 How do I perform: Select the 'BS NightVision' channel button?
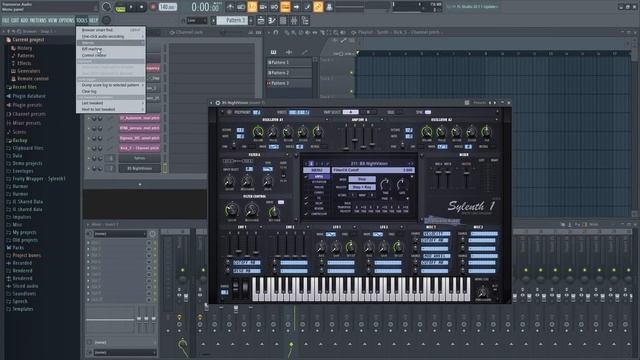tap(139, 168)
